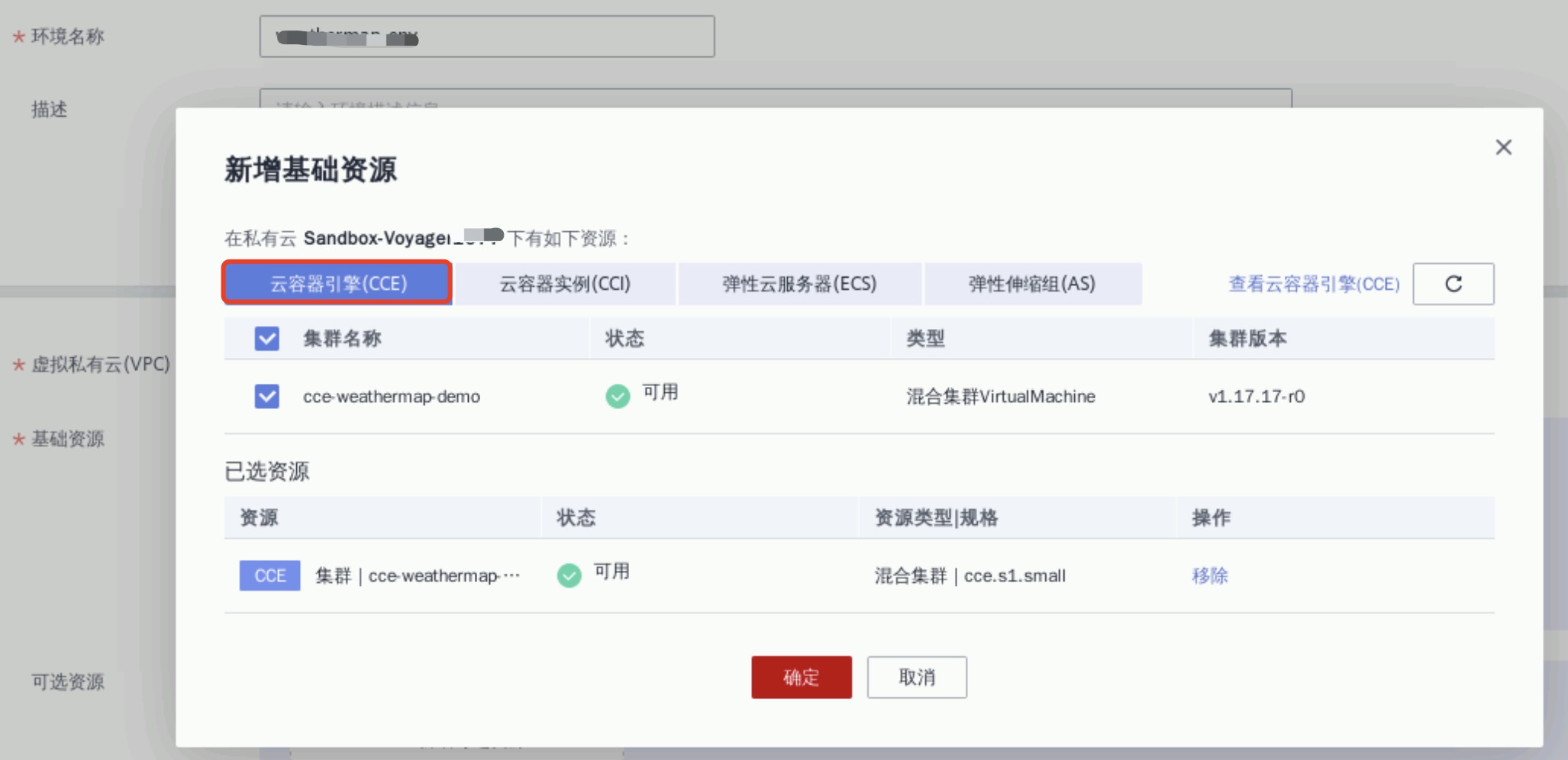The height and width of the screenshot is (760, 1568).
Task: Click the blue CCE badge
Action: pos(269,575)
